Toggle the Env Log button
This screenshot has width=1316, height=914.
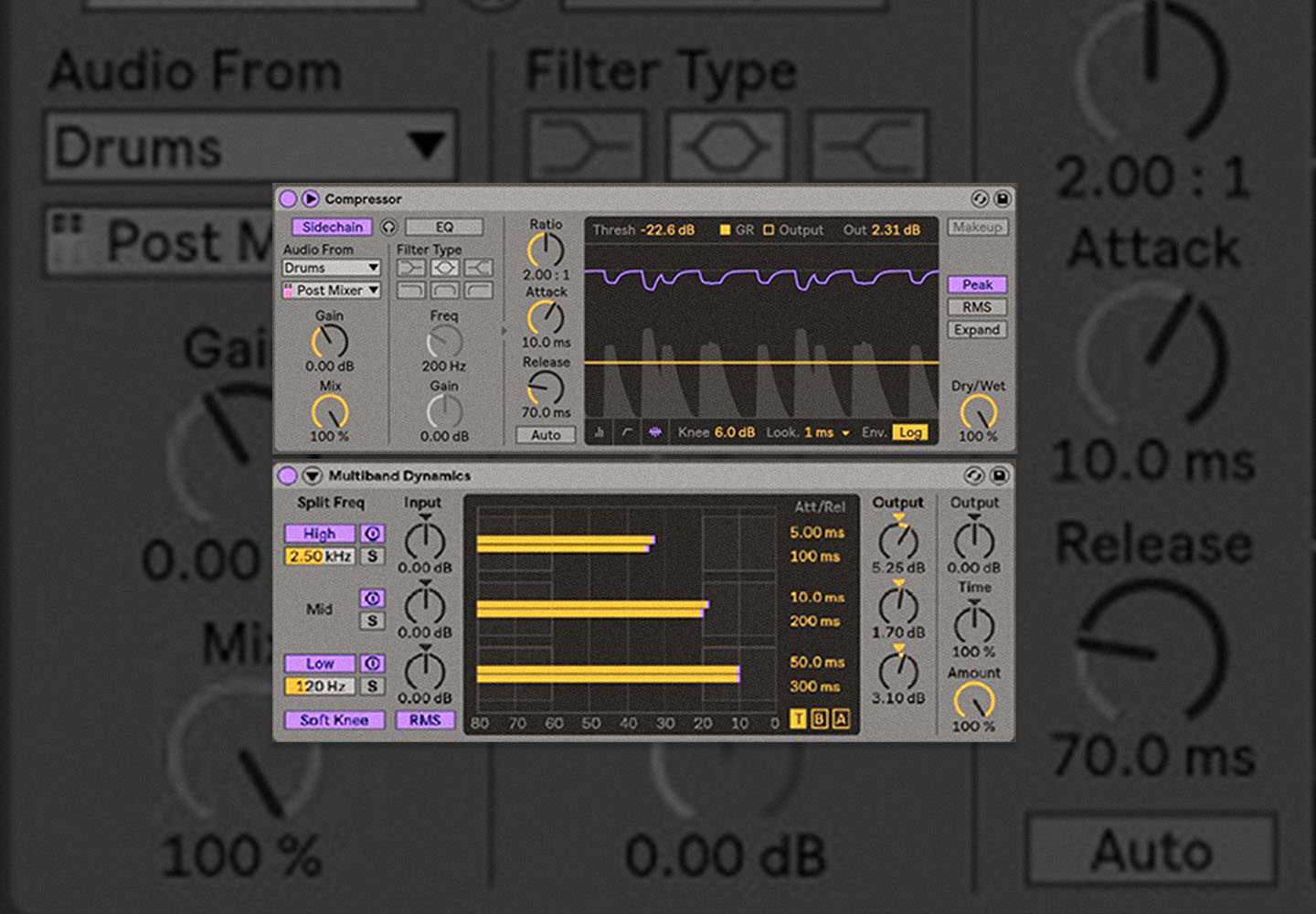(910, 432)
